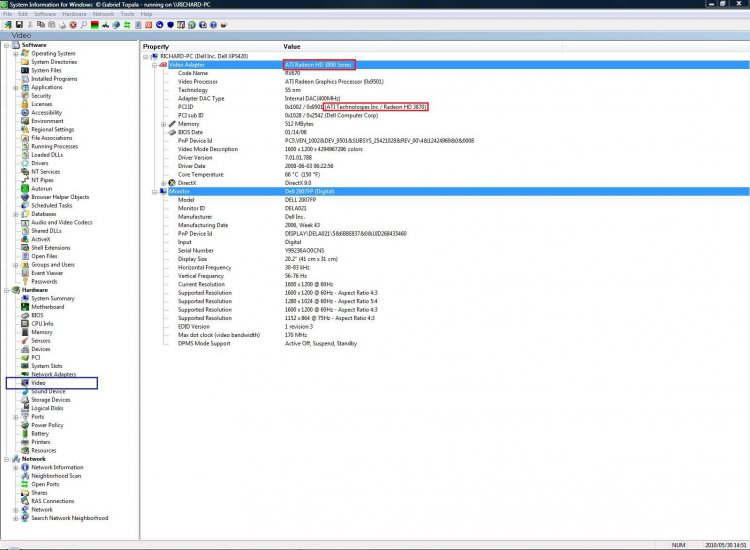
Task: Click the green arrows toolbar icon
Action: click(x=127, y=24)
